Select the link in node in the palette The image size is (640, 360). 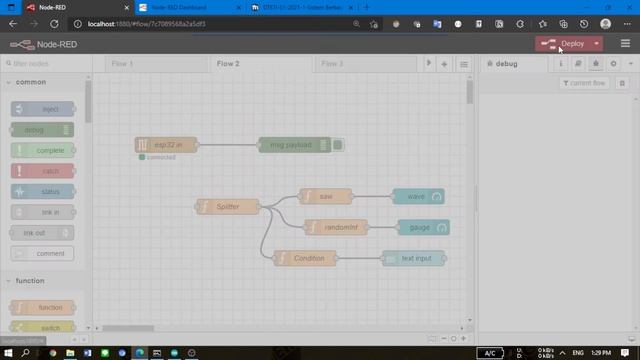click(42, 212)
